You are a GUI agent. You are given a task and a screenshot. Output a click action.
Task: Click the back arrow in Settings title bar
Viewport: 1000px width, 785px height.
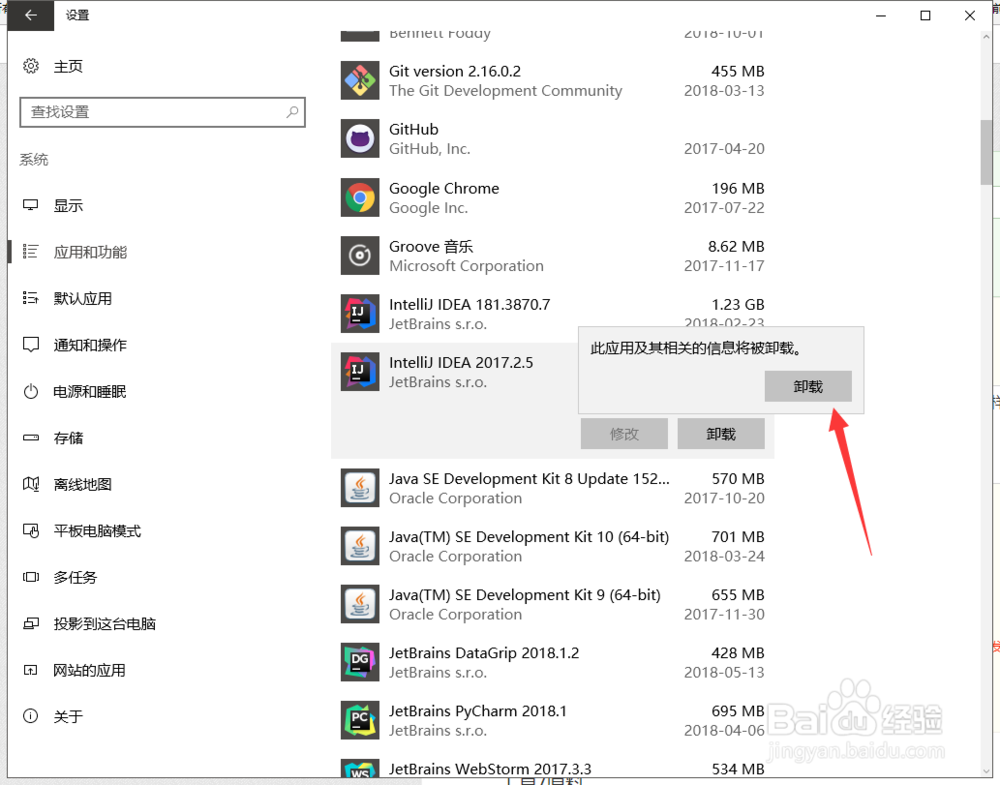click(x=31, y=15)
